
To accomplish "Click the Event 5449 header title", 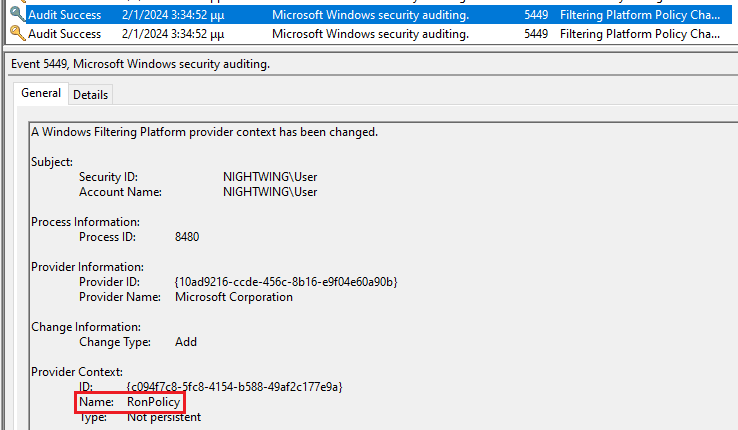I will coord(140,64).
